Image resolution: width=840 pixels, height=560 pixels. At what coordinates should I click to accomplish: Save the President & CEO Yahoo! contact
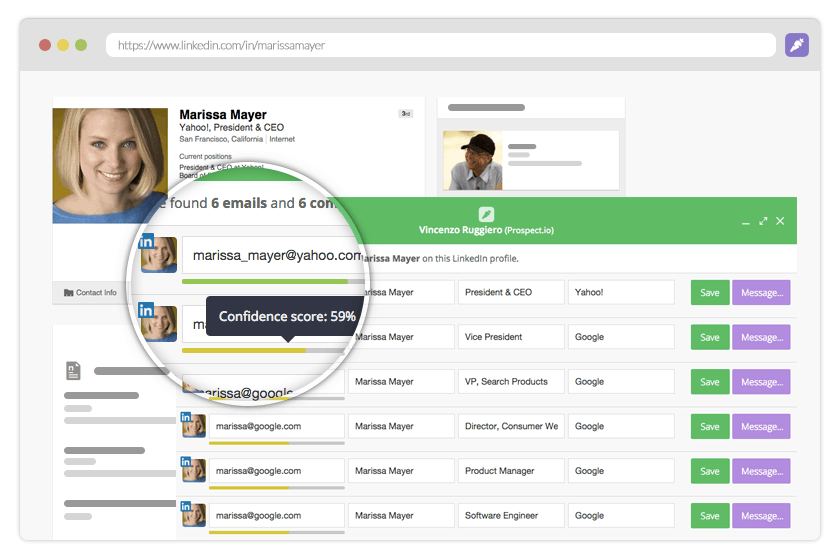click(x=710, y=293)
